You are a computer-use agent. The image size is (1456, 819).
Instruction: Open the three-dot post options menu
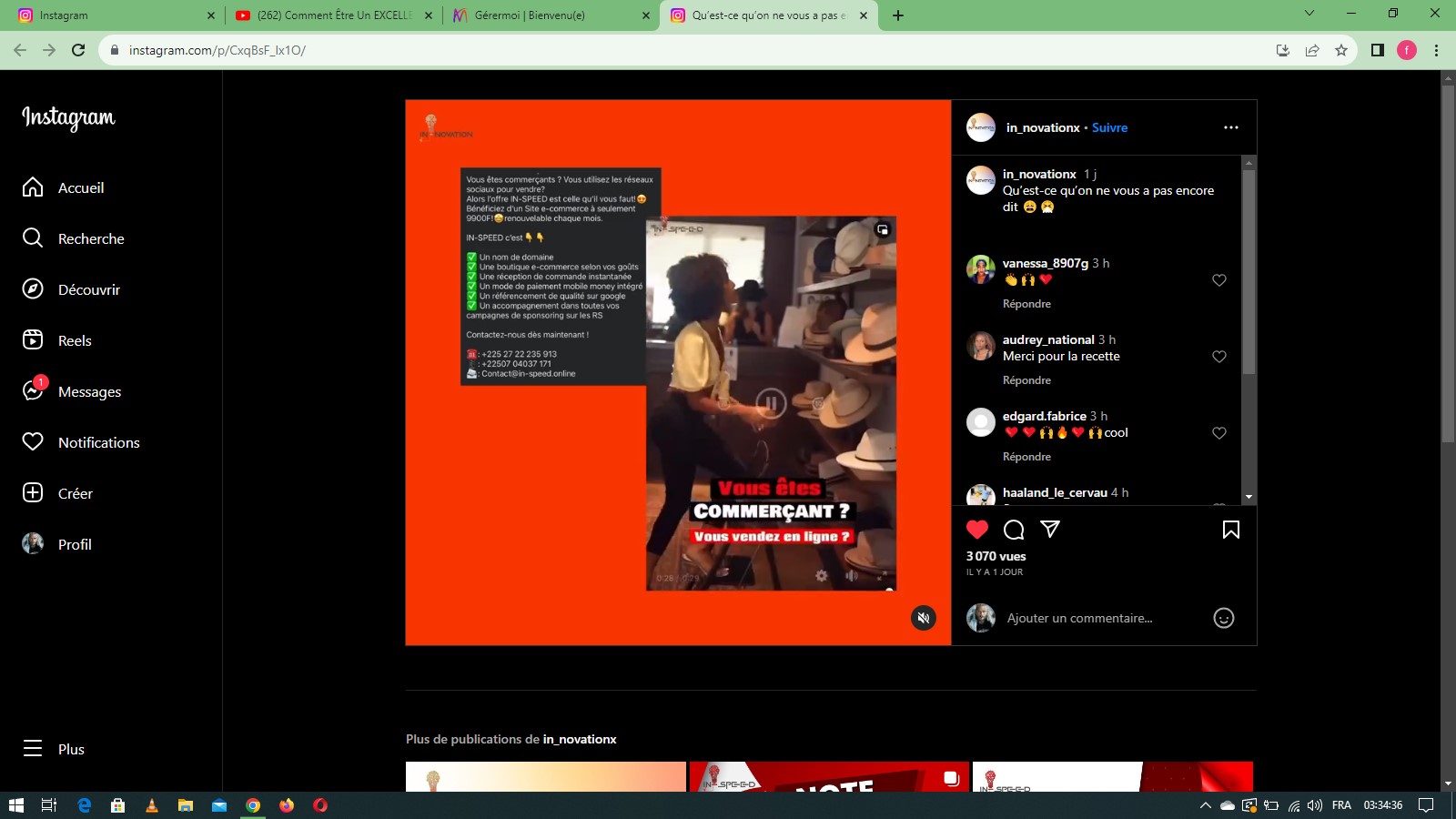[x=1230, y=127]
